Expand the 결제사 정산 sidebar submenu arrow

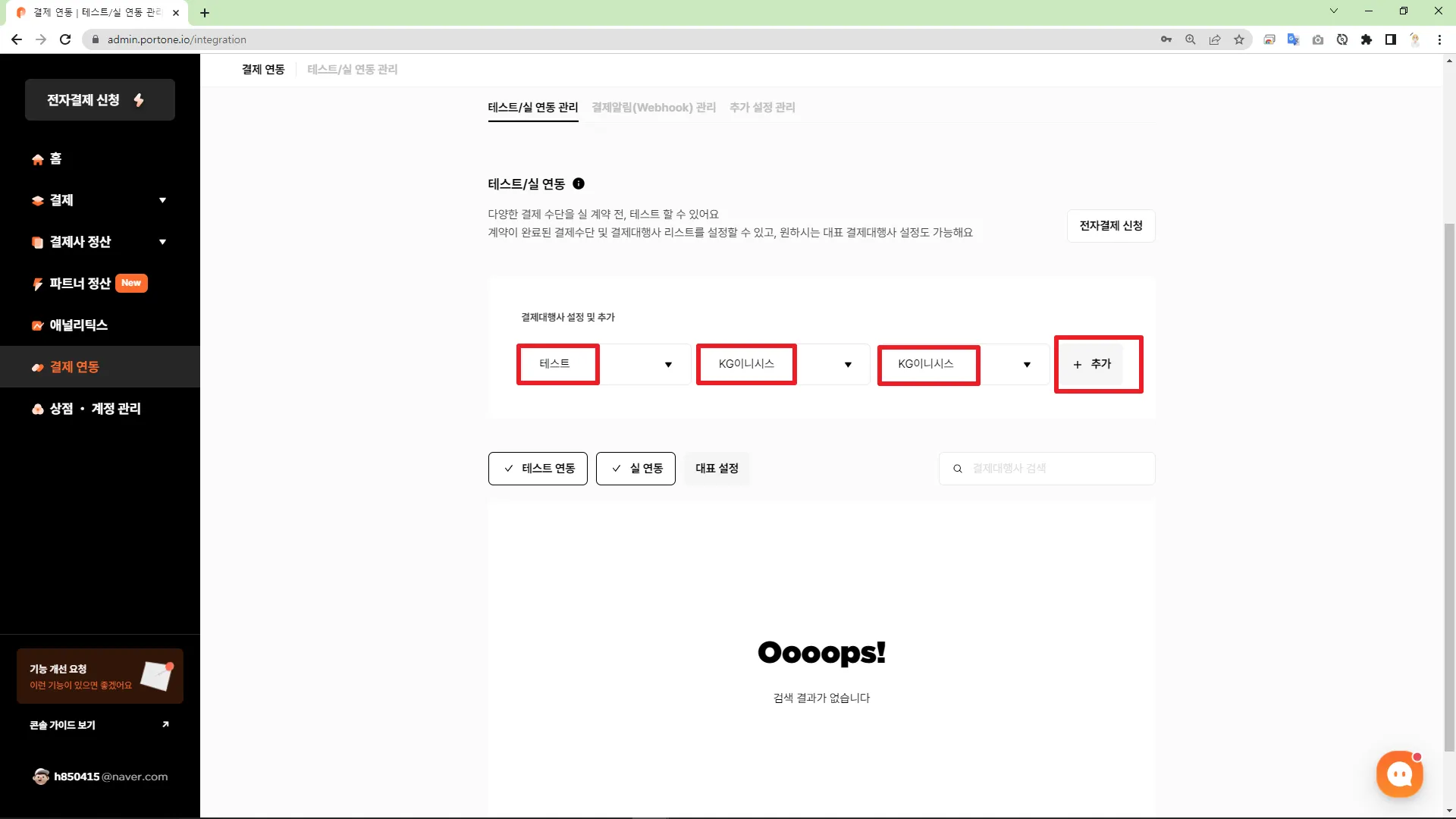tap(162, 242)
